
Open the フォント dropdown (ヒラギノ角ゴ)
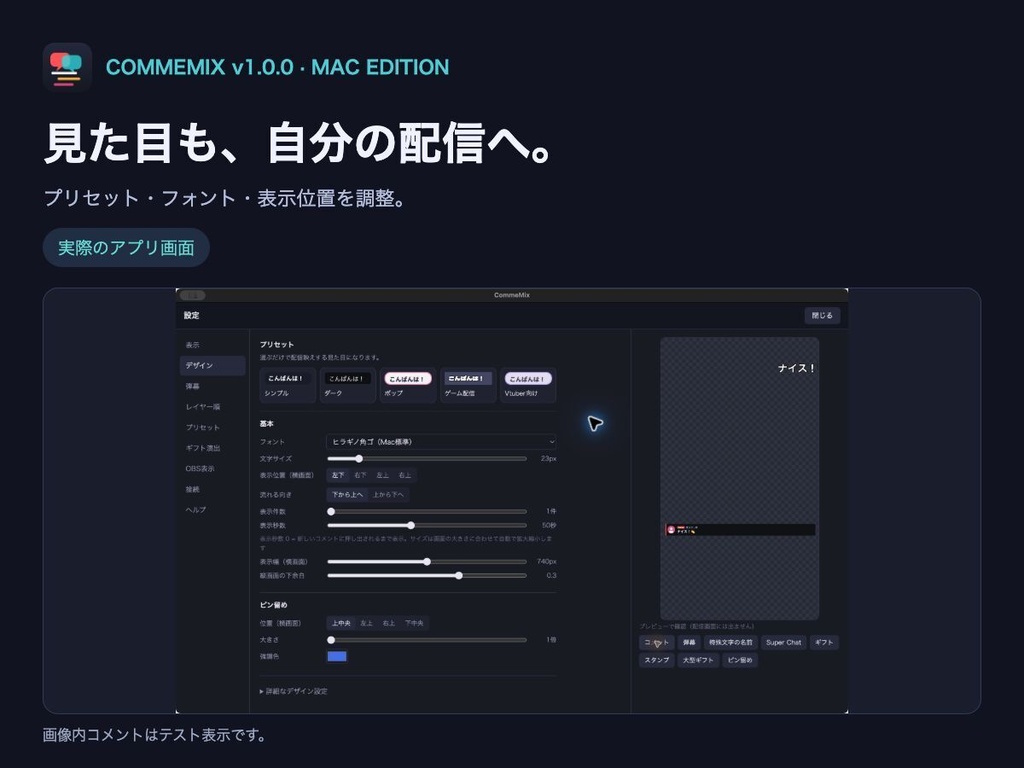tap(441, 442)
